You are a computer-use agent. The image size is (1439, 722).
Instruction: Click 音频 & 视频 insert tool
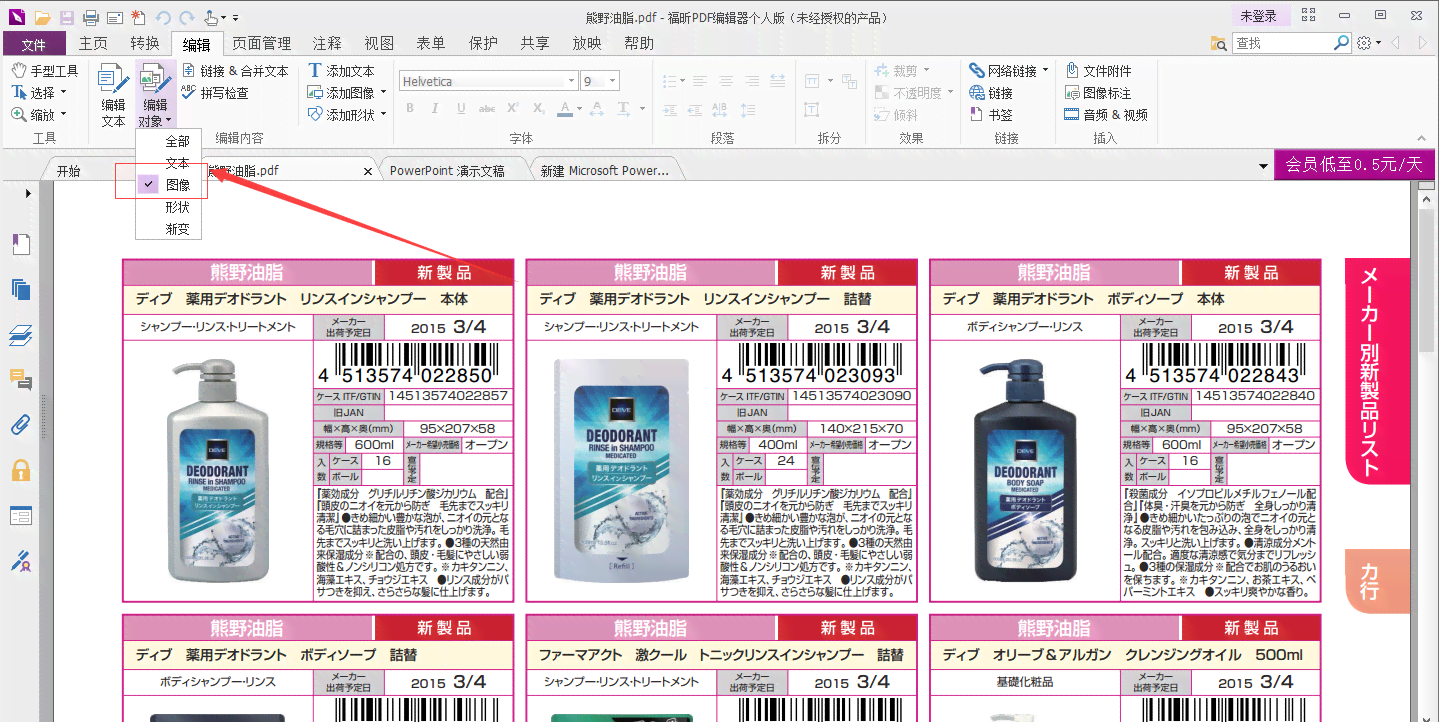point(1105,115)
